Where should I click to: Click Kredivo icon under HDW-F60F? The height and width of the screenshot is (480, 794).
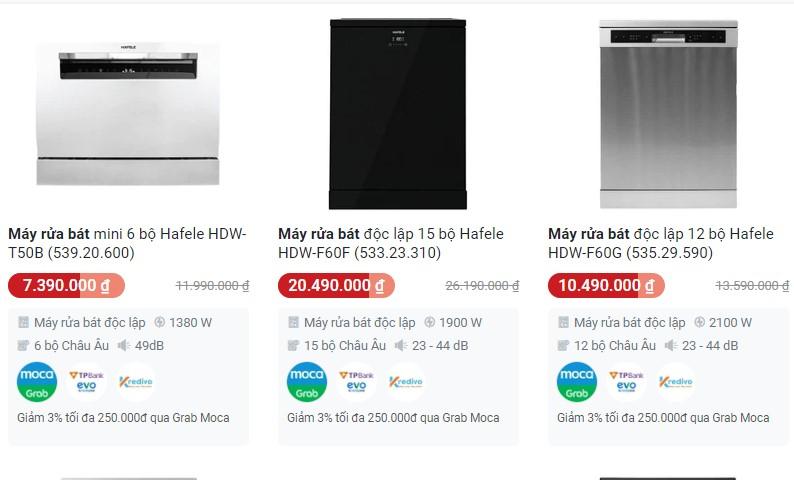click(405, 383)
